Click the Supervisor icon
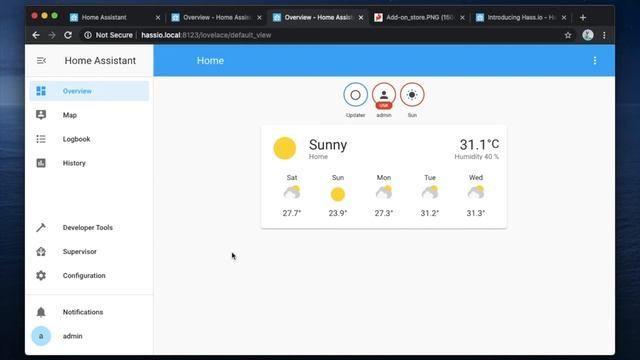Viewport: 640px width, 360px height. pos(41,252)
